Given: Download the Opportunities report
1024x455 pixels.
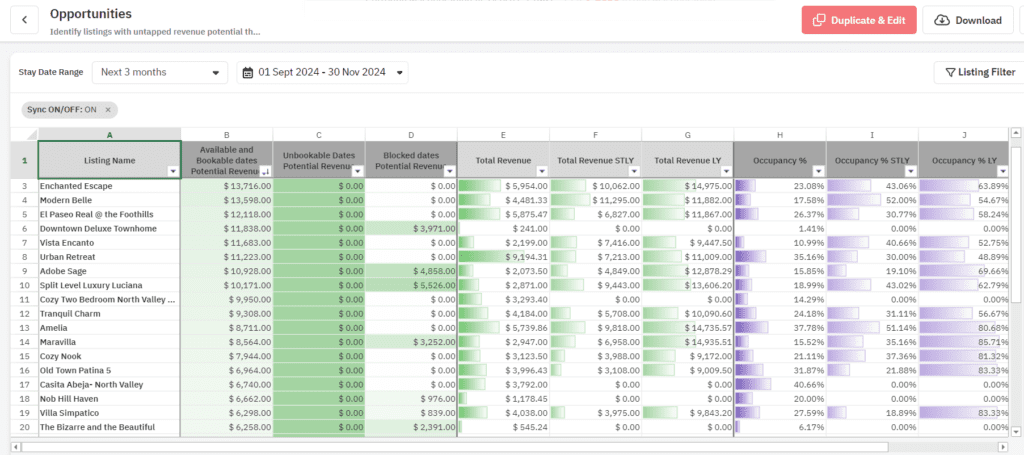Looking at the screenshot, I should click(966, 20).
